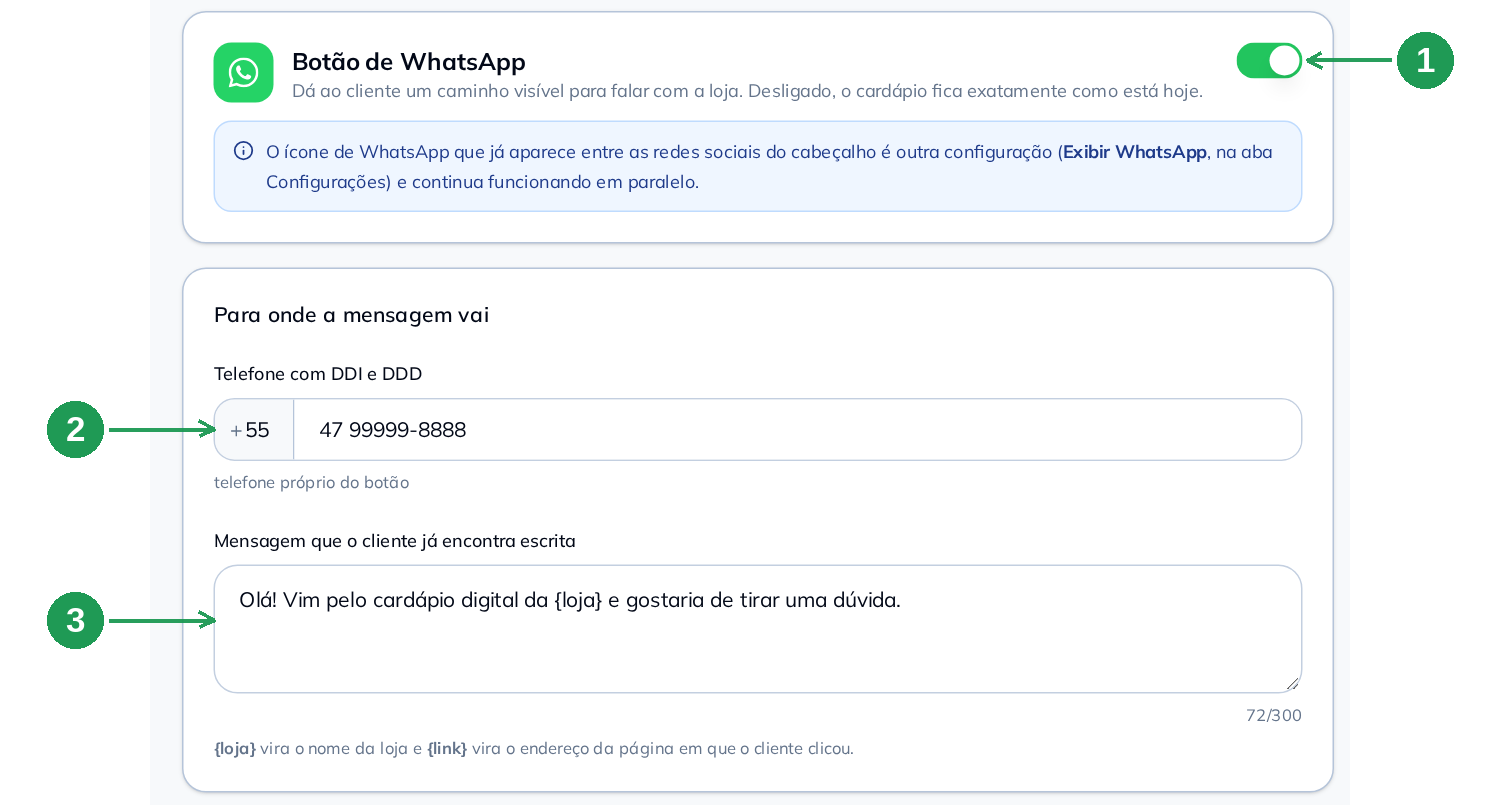Click the prefilled message text area
1500x805 pixels.
(758, 629)
